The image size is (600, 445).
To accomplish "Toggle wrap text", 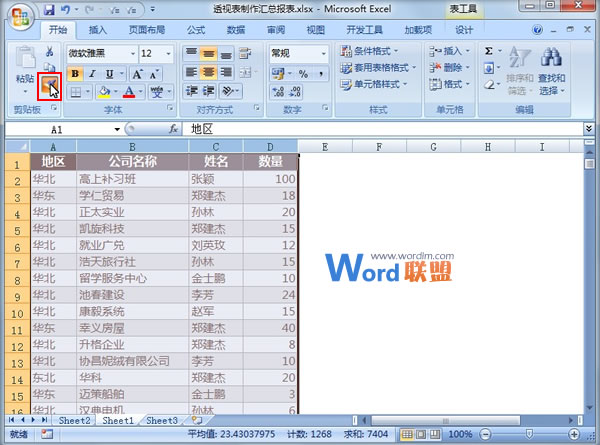I will [x=245, y=53].
